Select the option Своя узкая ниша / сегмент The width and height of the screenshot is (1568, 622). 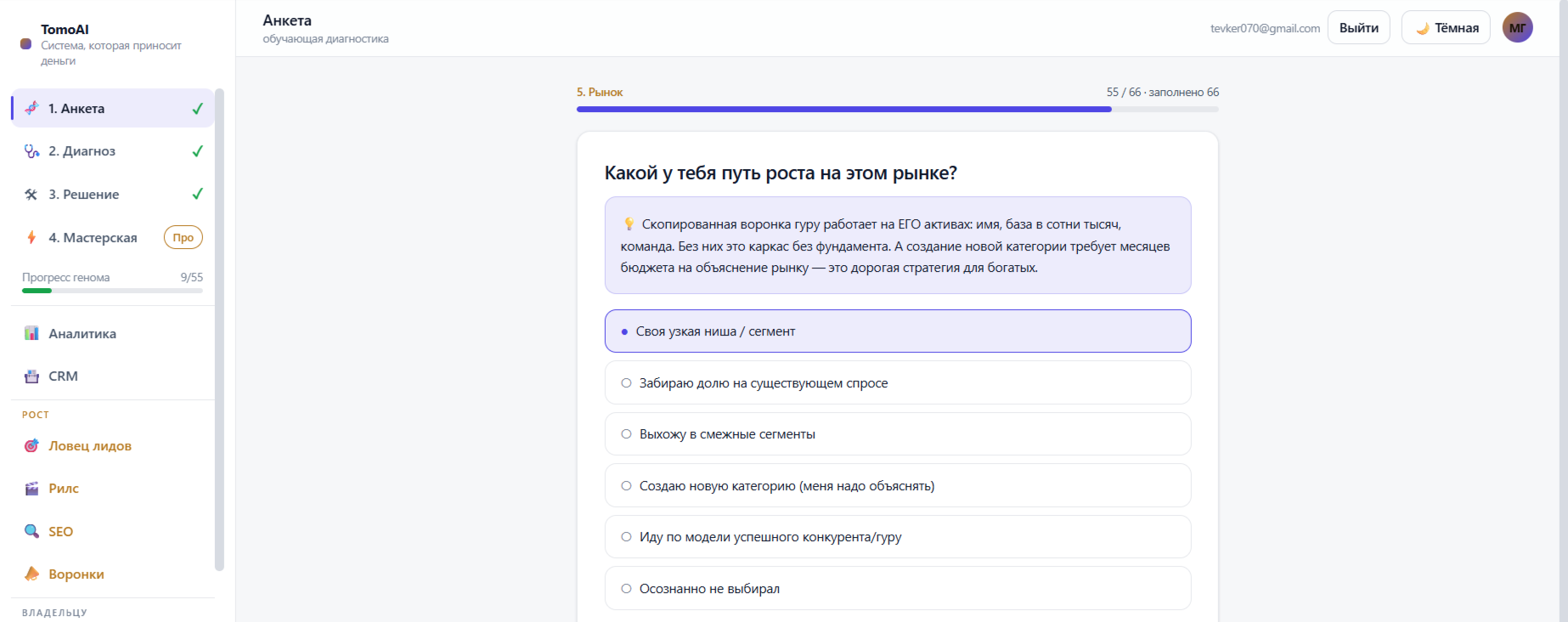898,331
